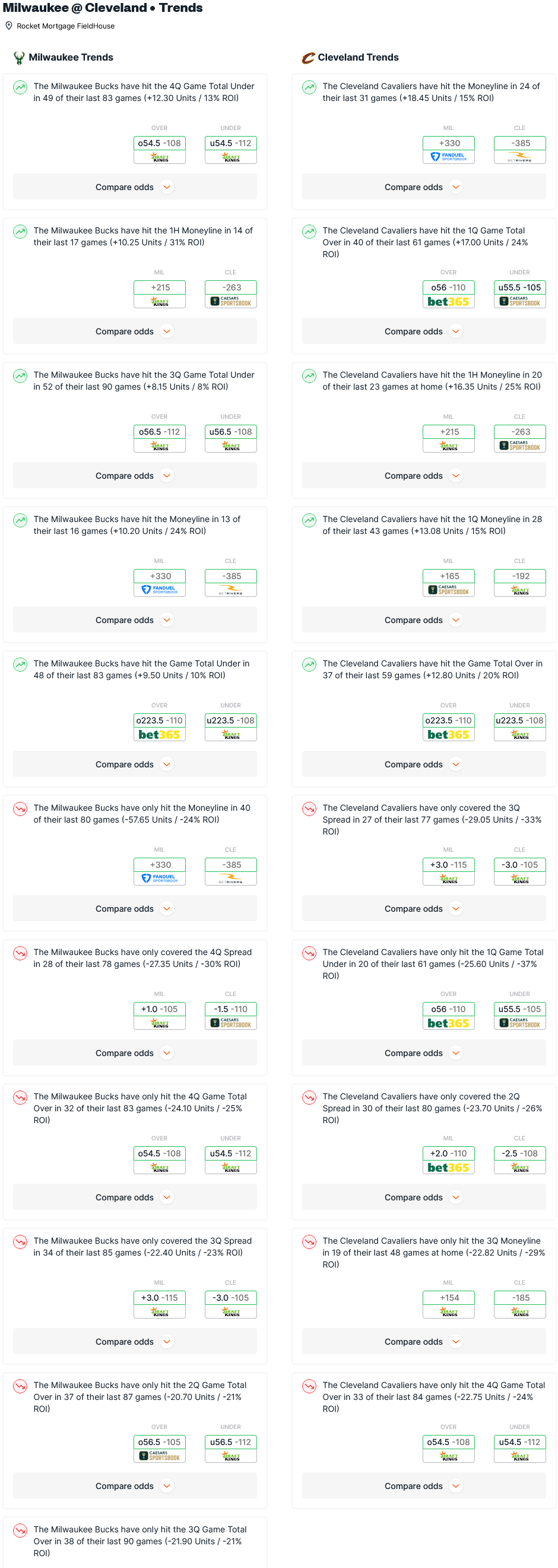
Task: Select bet365 o56 -110 over in Cavaliers 1Q Over trend
Action: pyautogui.click(x=448, y=294)
